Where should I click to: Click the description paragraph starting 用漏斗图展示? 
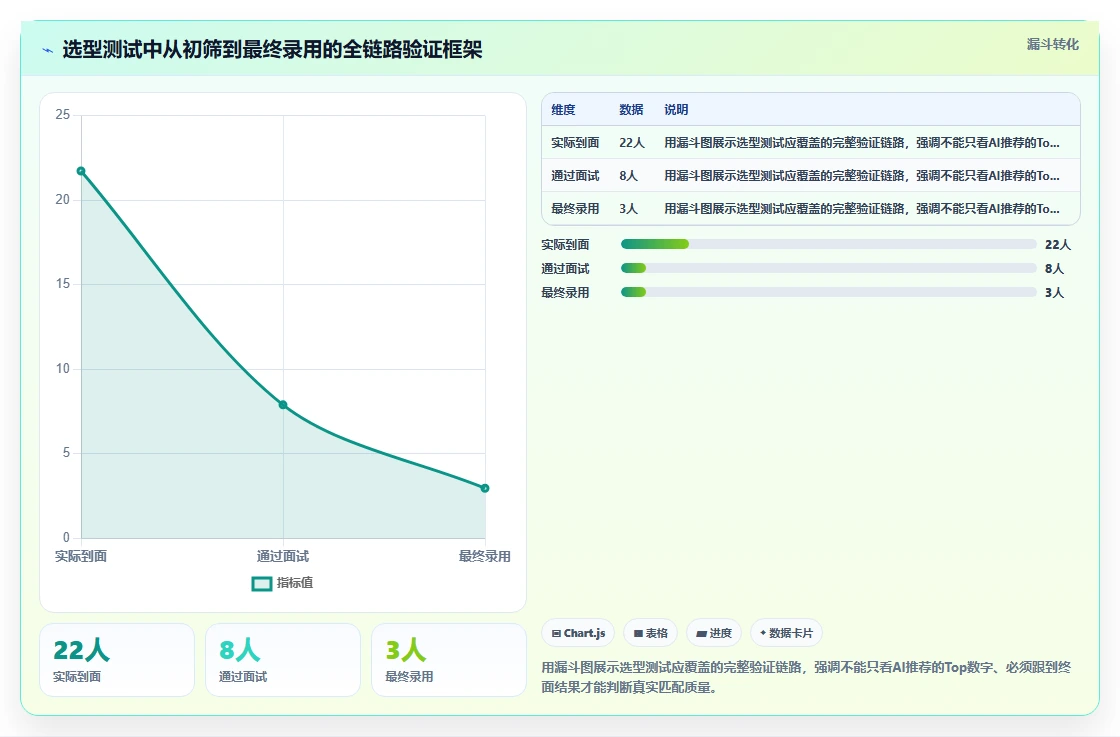coord(806,677)
